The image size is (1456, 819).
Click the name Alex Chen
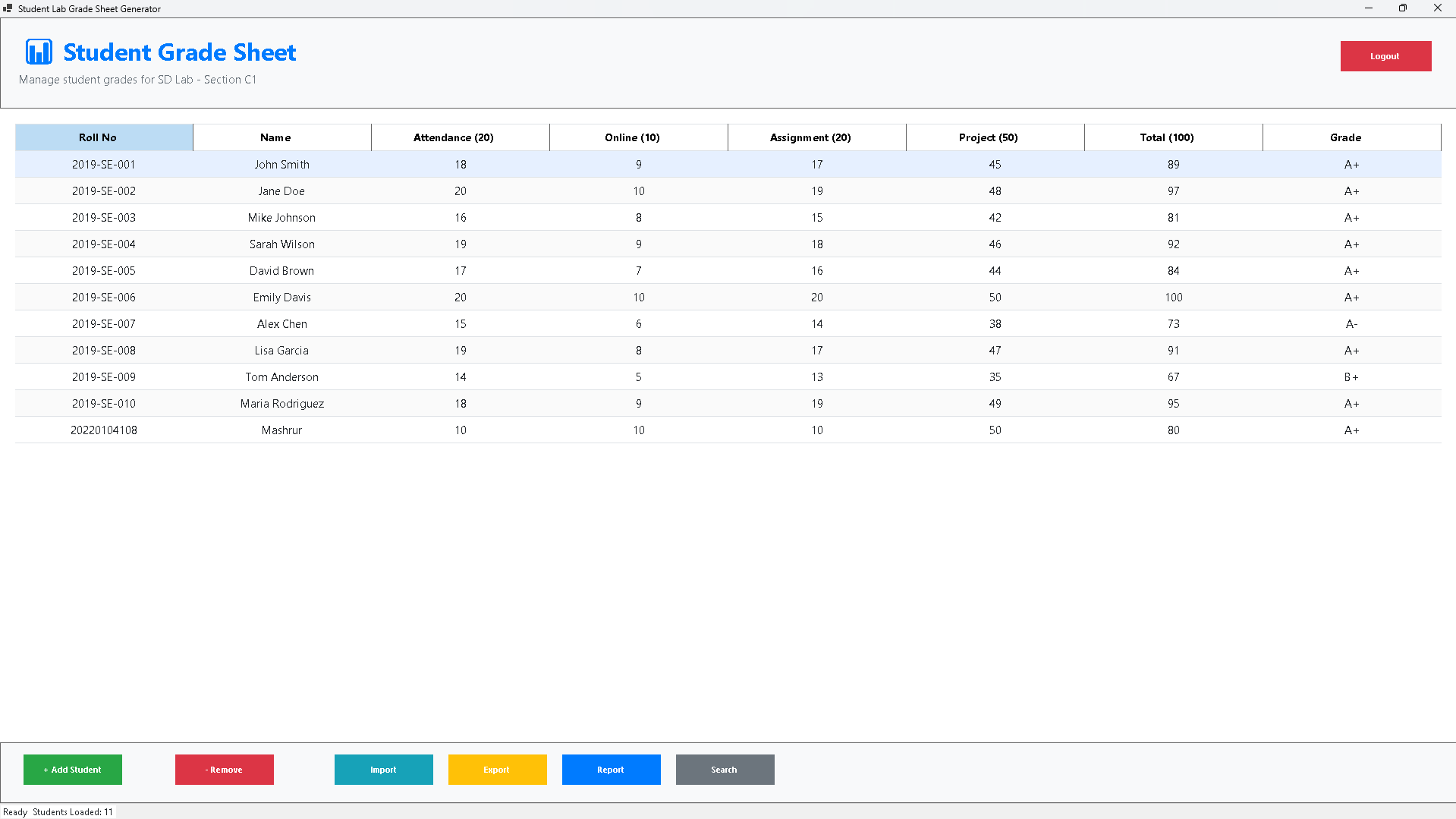(x=282, y=324)
